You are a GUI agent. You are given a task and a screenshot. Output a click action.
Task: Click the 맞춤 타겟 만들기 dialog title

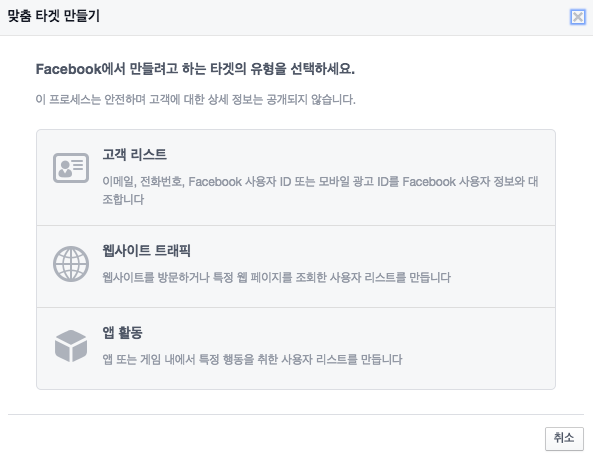tap(54, 16)
